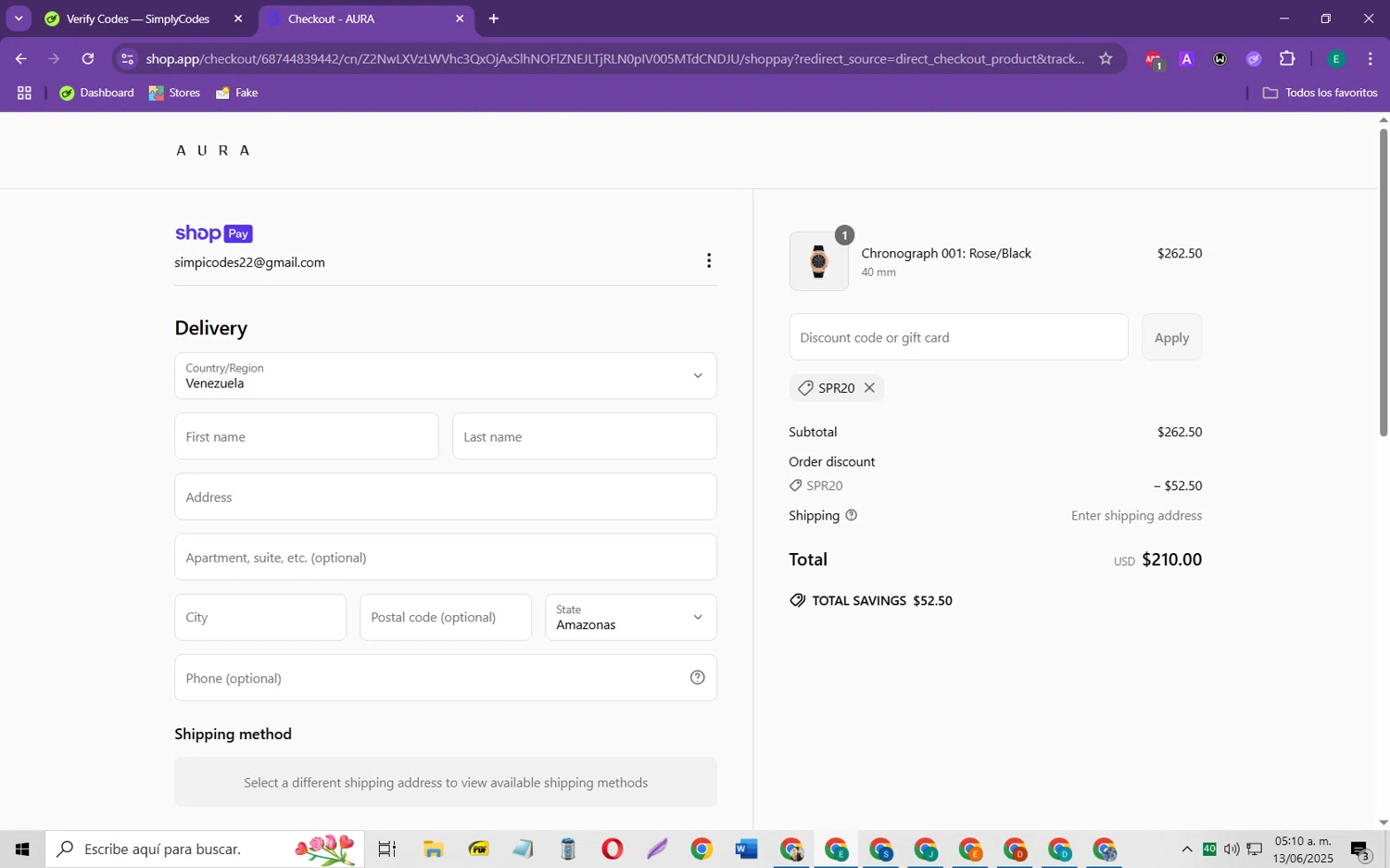Click the Discount code or gift card field

(x=958, y=337)
